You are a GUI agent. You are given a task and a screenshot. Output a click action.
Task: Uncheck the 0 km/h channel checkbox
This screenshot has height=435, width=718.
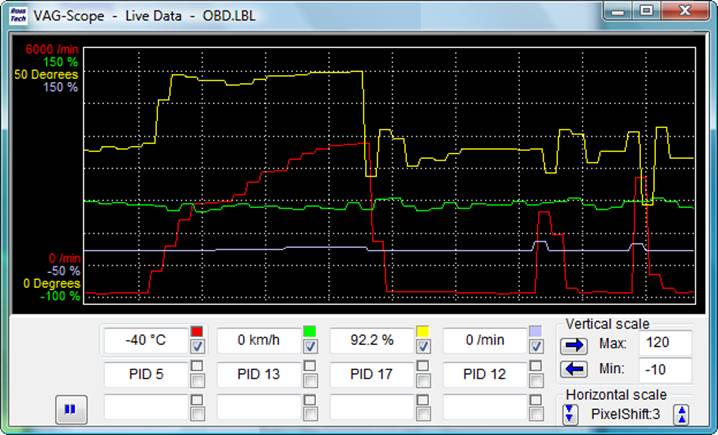click(x=310, y=346)
